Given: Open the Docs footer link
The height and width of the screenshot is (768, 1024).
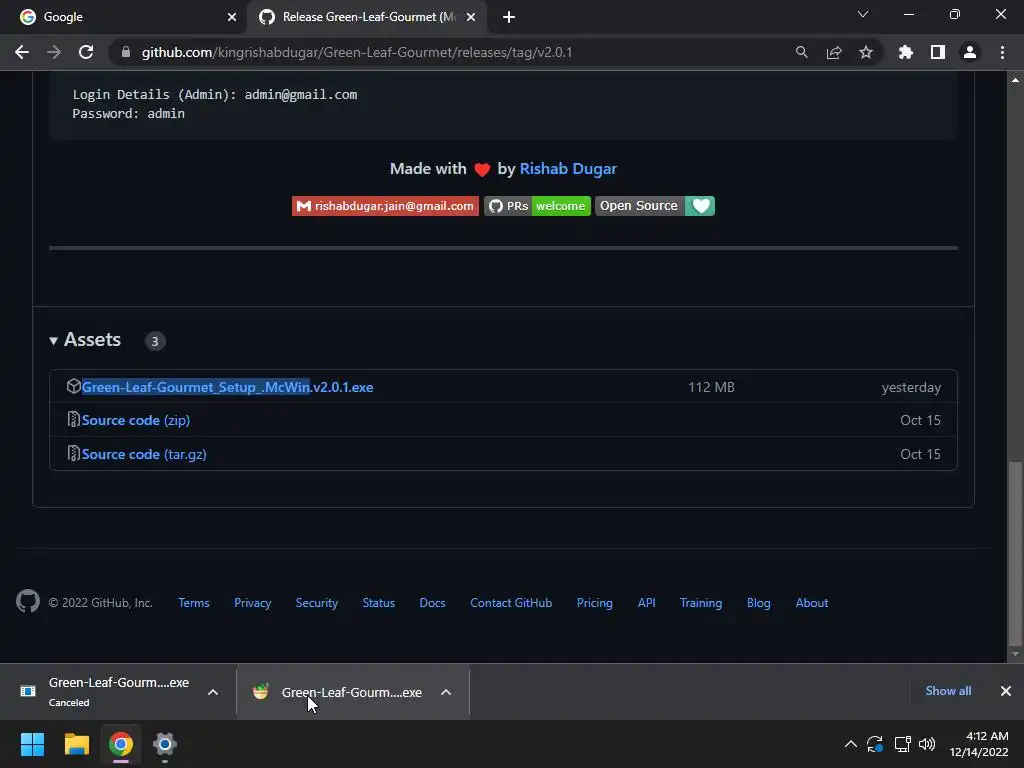Looking at the screenshot, I should pos(432,603).
